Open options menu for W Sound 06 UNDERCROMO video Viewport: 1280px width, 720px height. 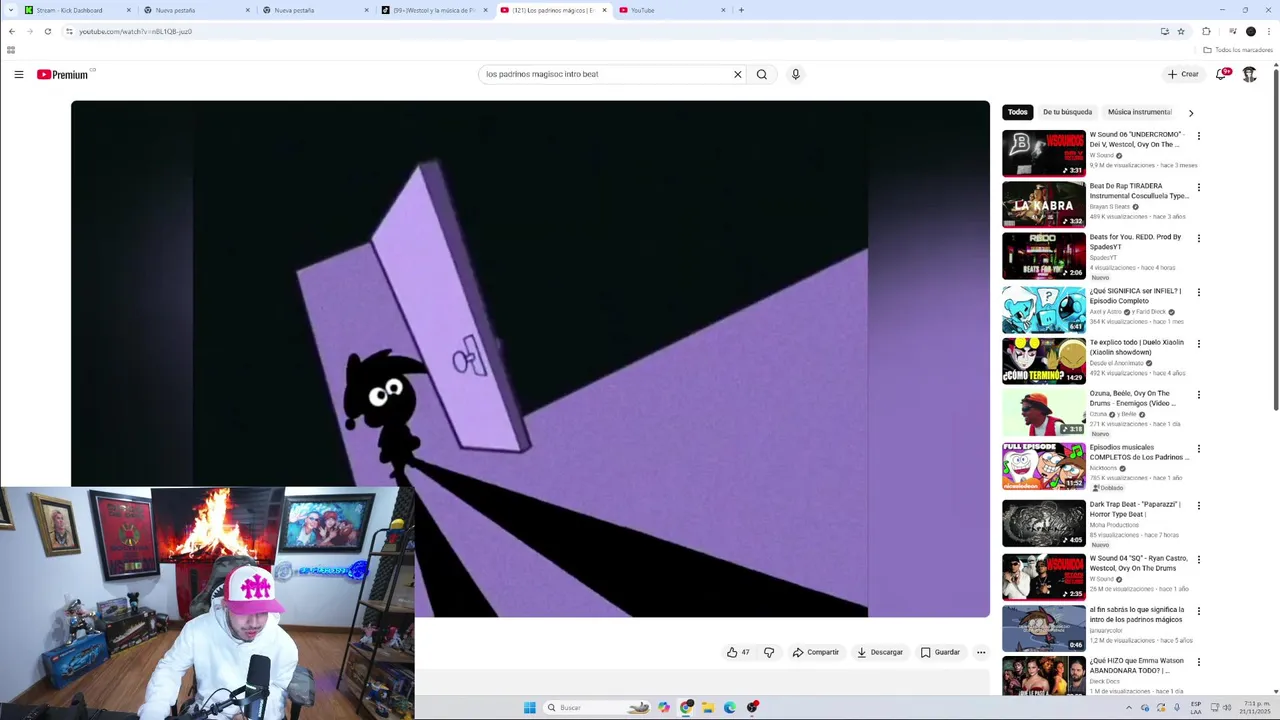[1198, 136]
